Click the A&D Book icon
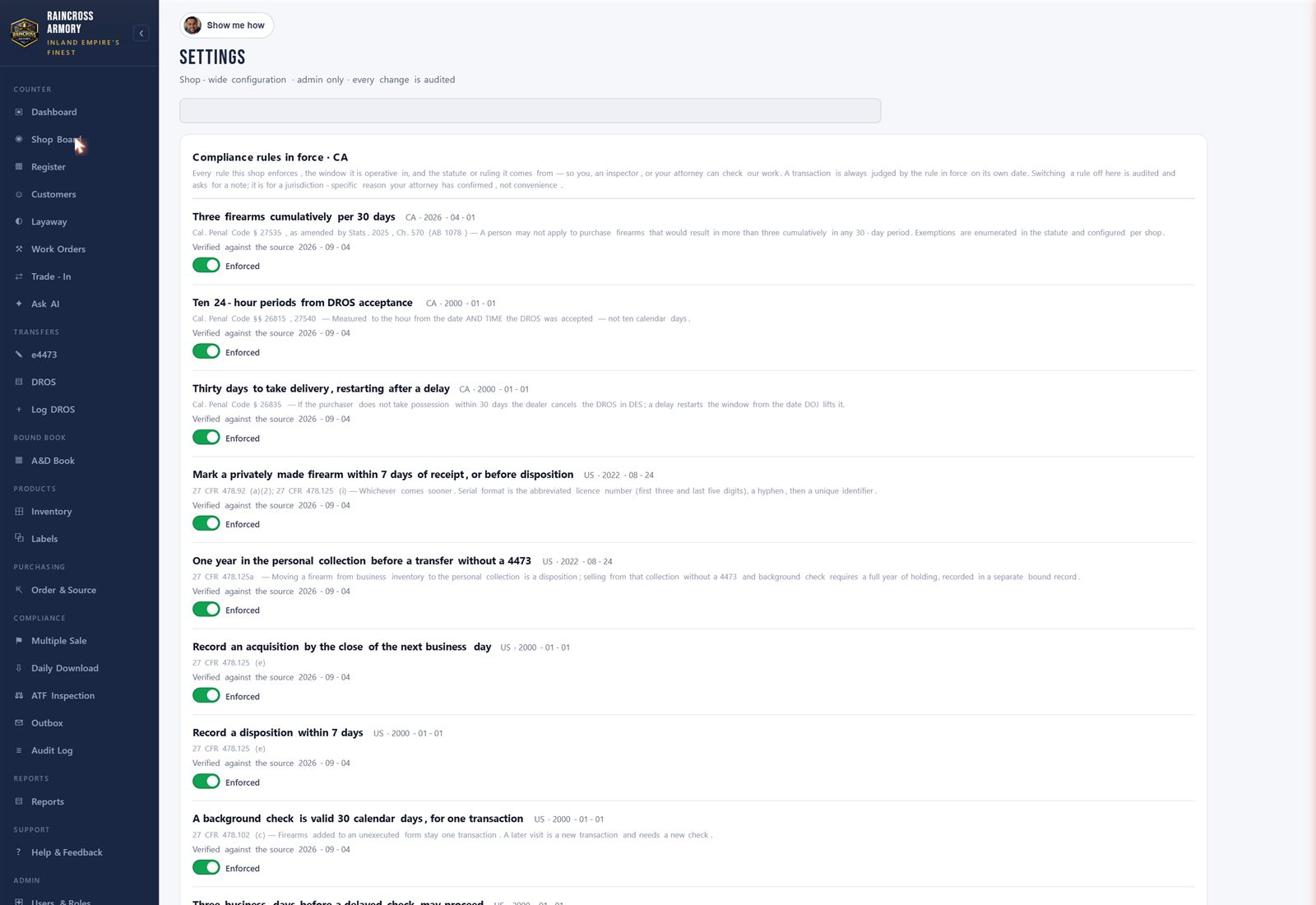 19,461
